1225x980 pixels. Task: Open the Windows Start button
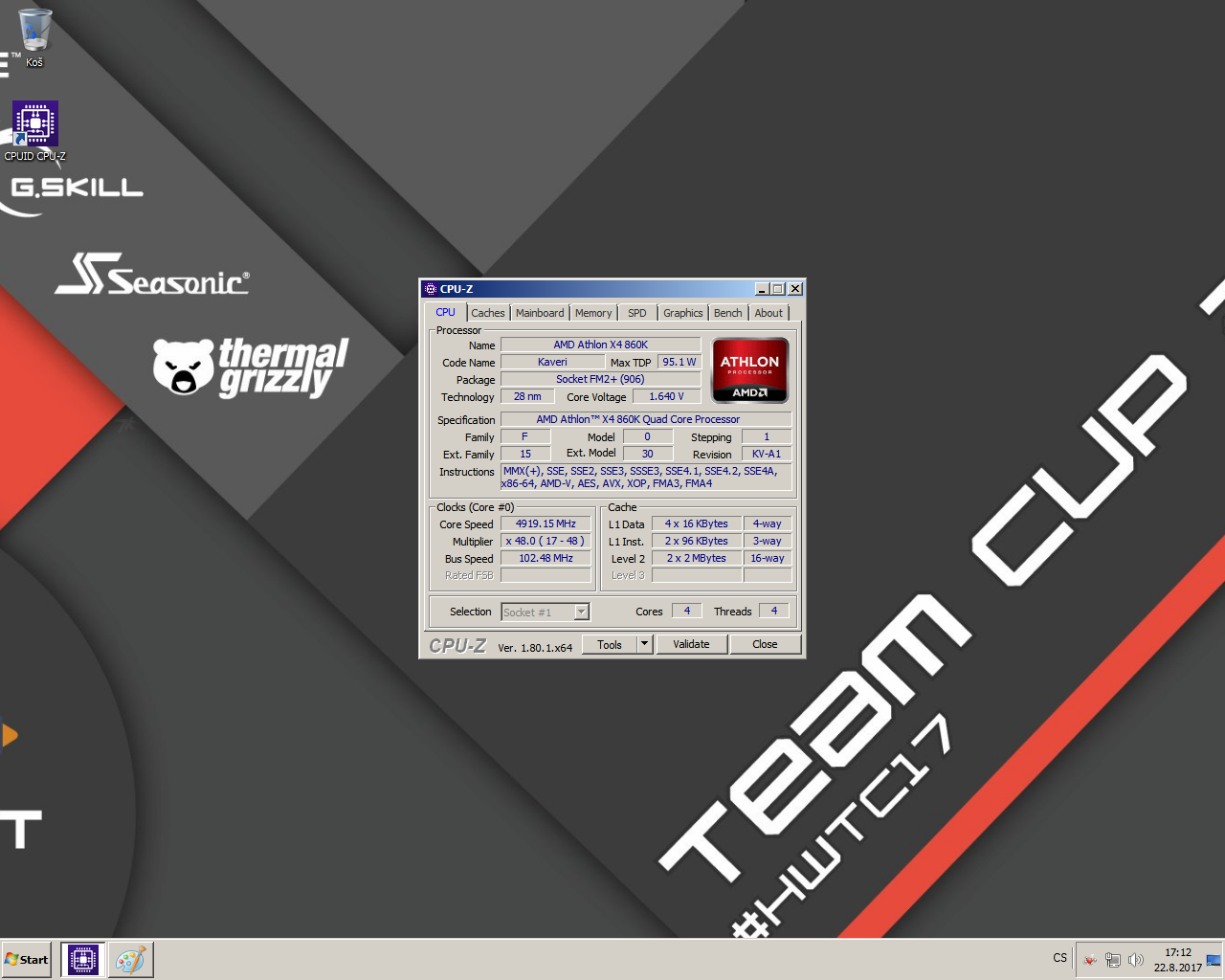(x=27, y=960)
